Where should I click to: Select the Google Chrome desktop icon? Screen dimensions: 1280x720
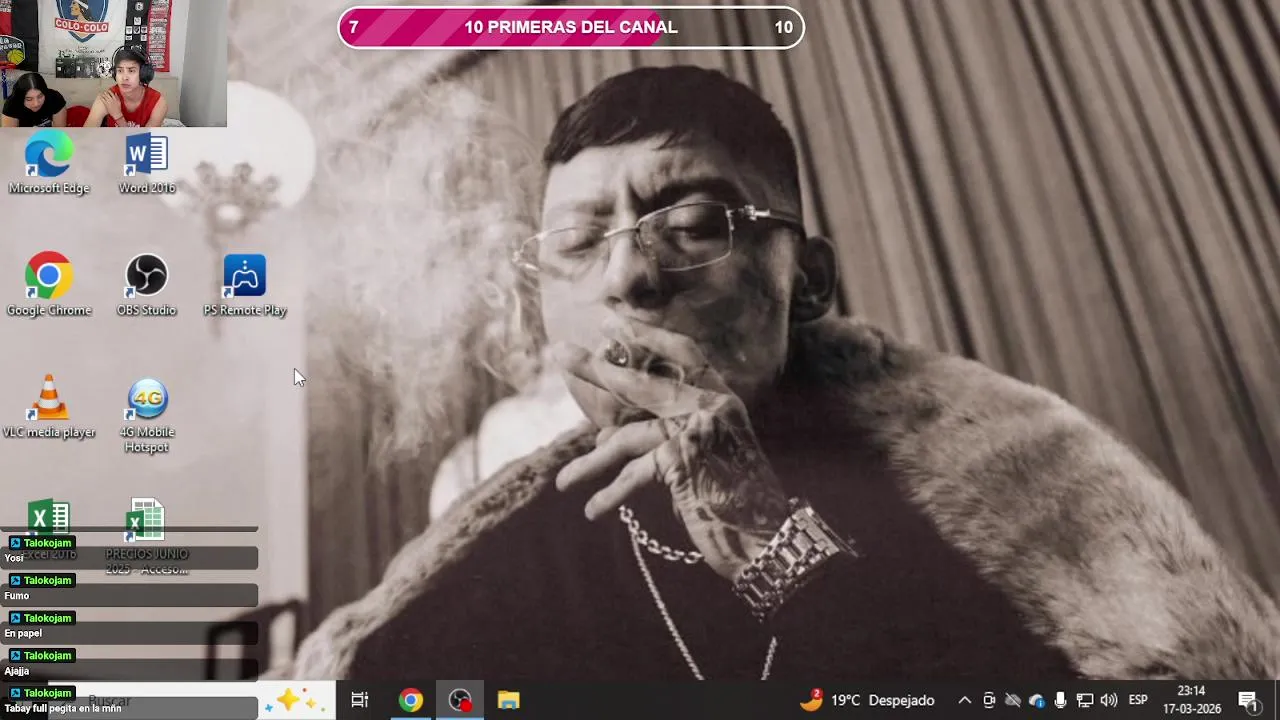48,287
